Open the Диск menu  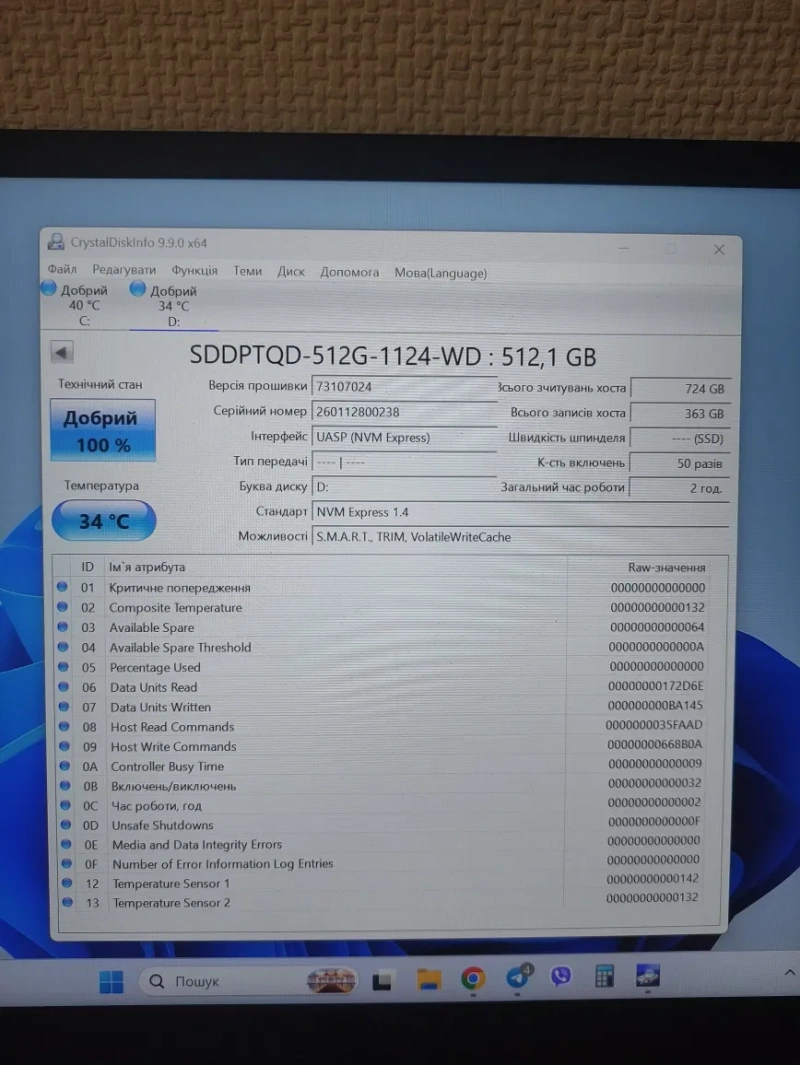pyautogui.click(x=291, y=272)
